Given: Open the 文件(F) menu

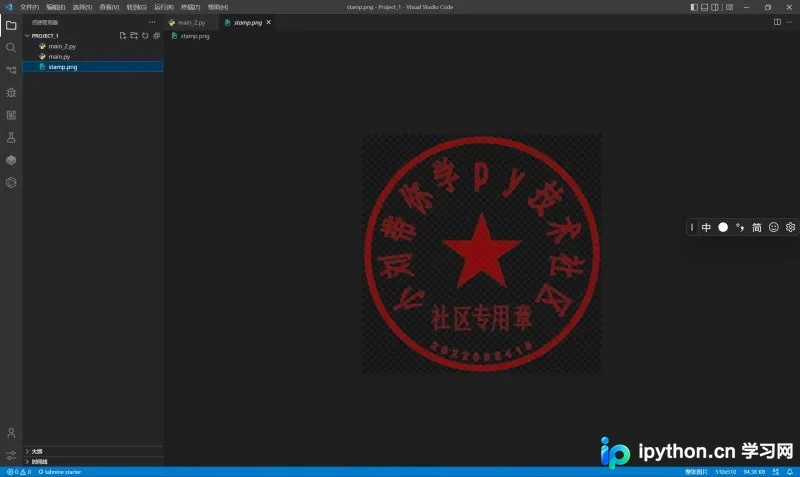Looking at the screenshot, I should [x=30, y=7].
